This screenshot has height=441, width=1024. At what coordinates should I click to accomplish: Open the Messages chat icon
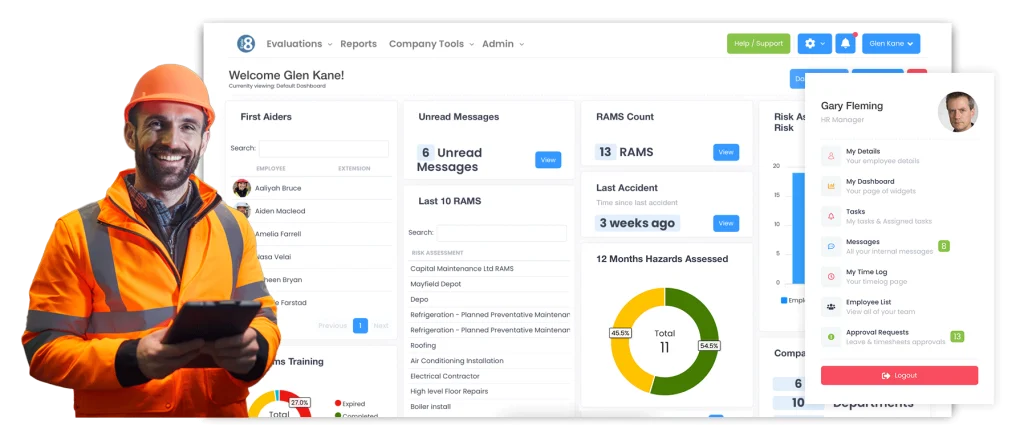click(x=831, y=246)
